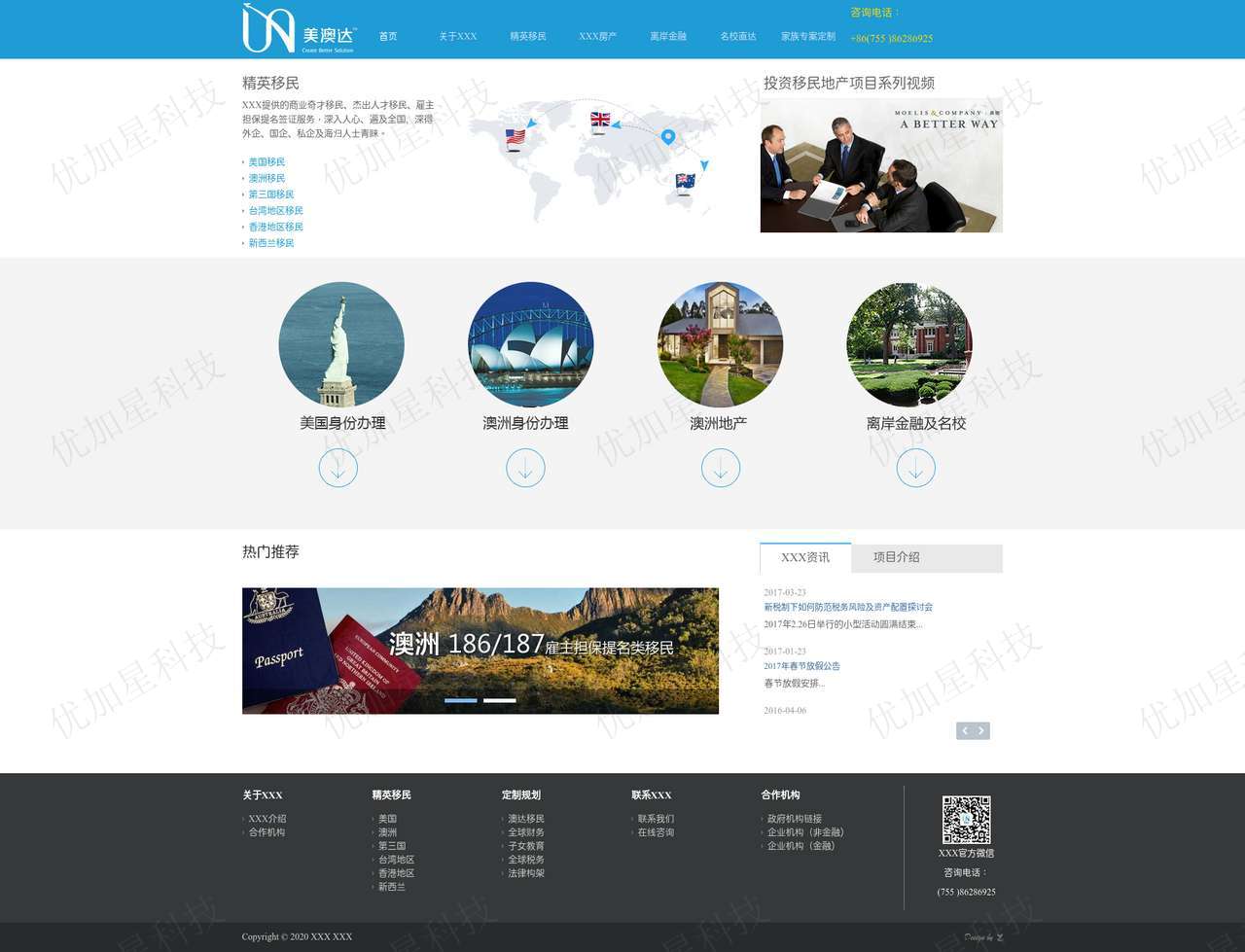This screenshot has height=952, width=1245.
Task: Switch to the 项目介绍 tab
Action: (x=896, y=557)
